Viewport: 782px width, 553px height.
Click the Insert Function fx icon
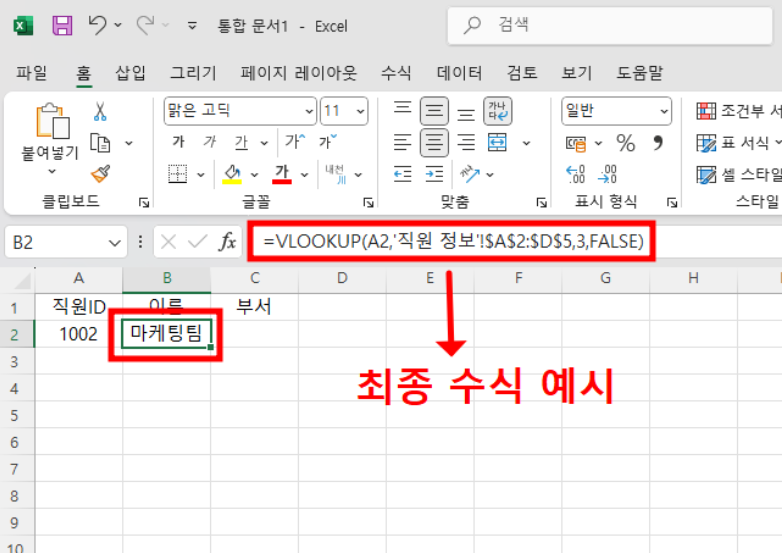[228, 241]
